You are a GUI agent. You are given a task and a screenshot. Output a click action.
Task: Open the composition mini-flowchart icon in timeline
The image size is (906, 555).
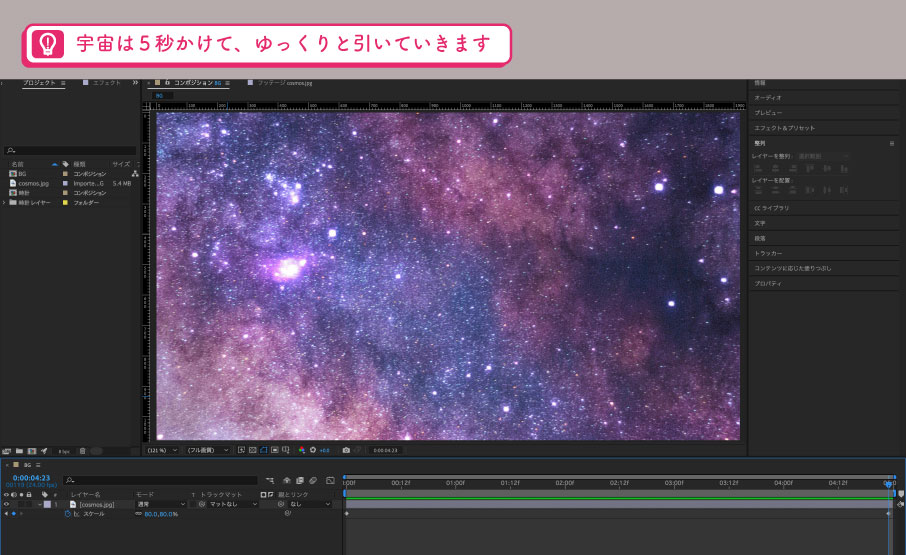270,480
